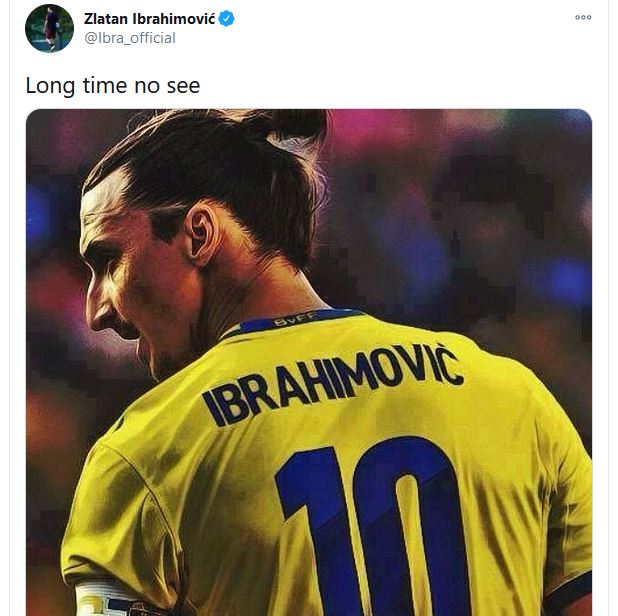
Task: Click the Zlatan Ibrahimović display name
Action: point(150,19)
